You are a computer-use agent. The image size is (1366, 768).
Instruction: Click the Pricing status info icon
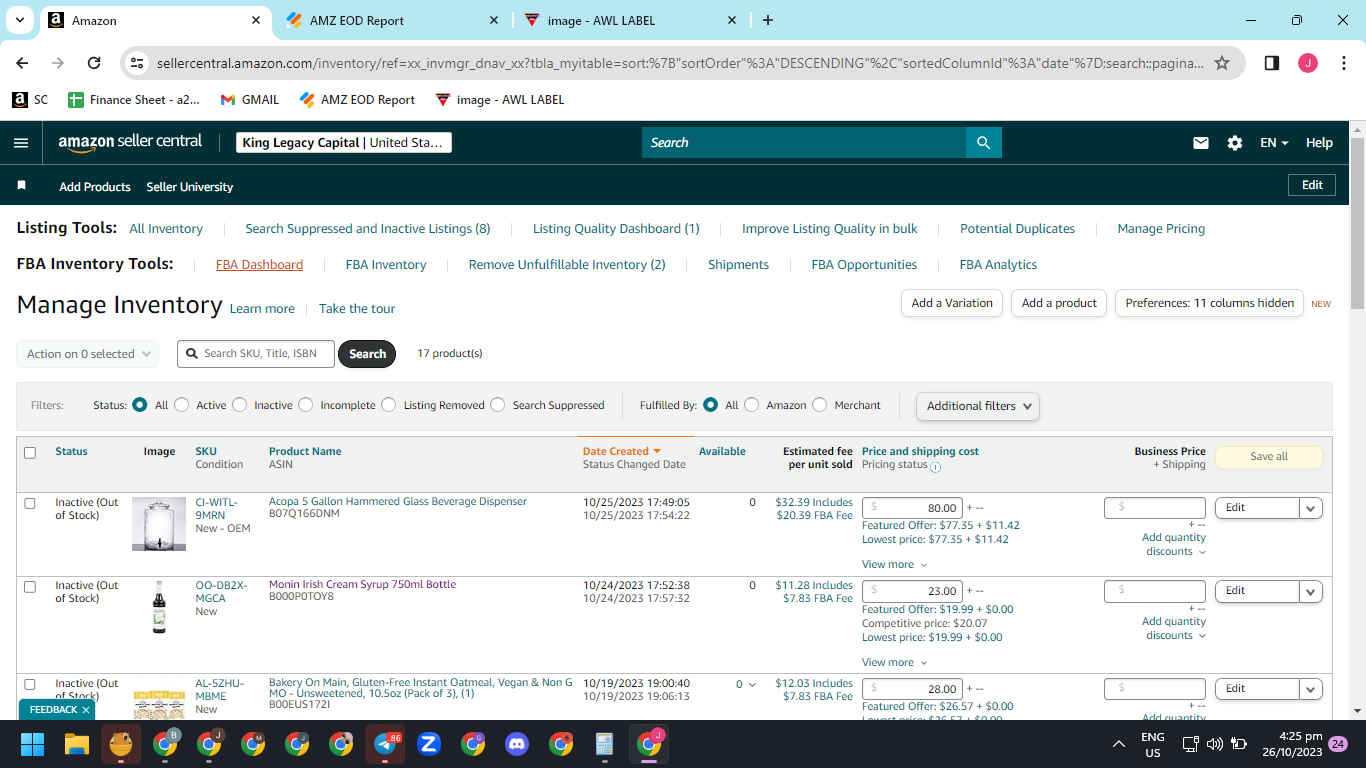click(x=936, y=466)
